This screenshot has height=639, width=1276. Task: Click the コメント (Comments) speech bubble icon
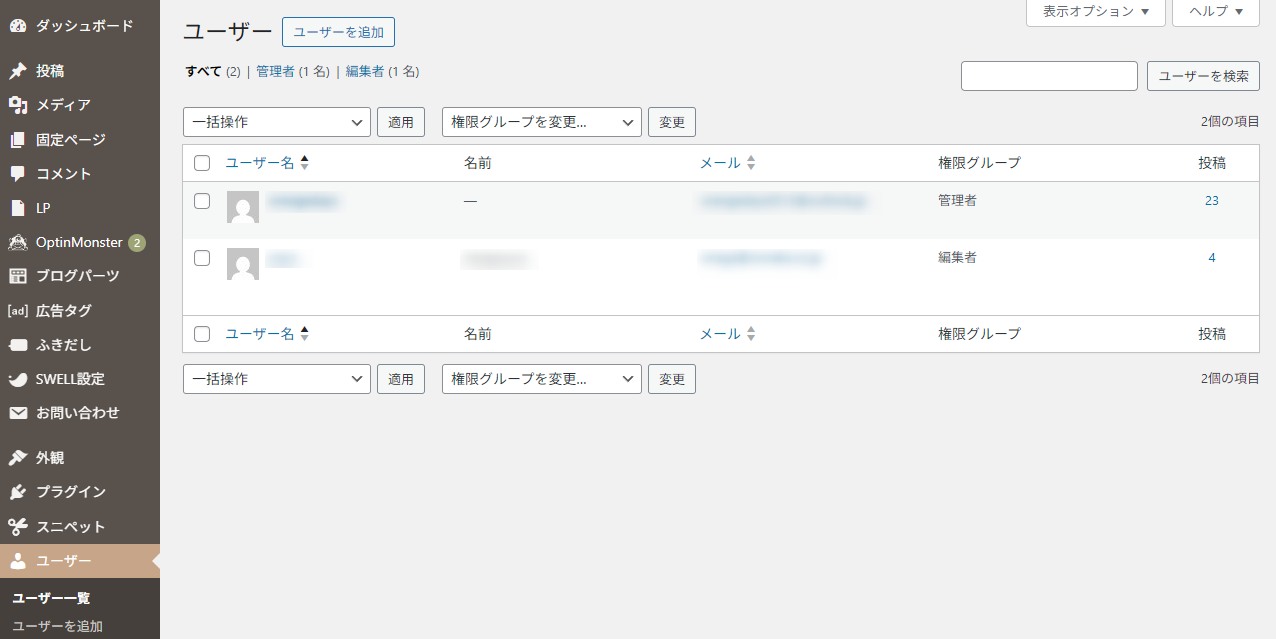tap(17, 173)
